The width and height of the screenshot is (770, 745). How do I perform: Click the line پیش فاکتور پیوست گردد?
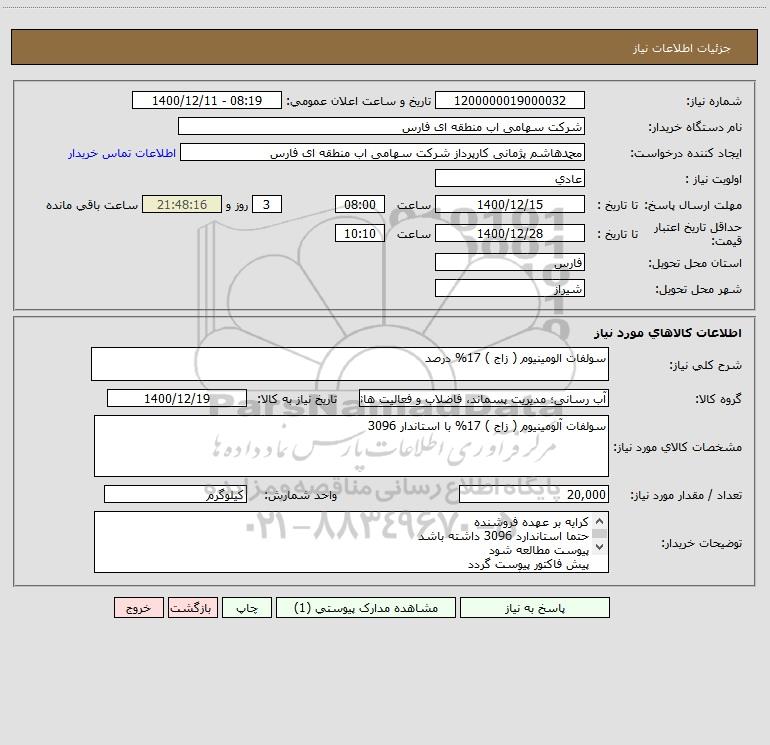click(x=528, y=565)
